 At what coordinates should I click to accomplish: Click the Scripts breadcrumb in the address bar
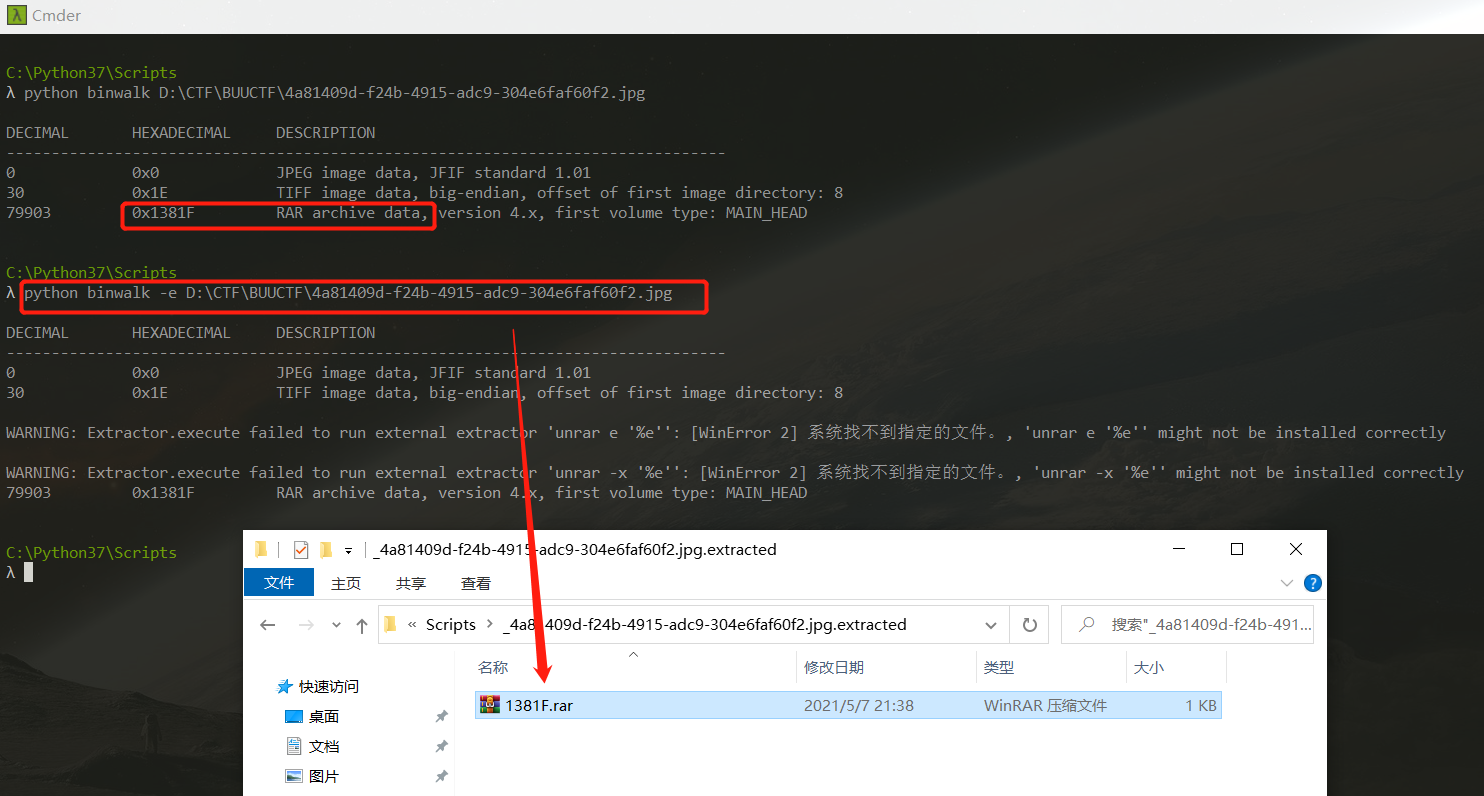click(x=449, y=624)
